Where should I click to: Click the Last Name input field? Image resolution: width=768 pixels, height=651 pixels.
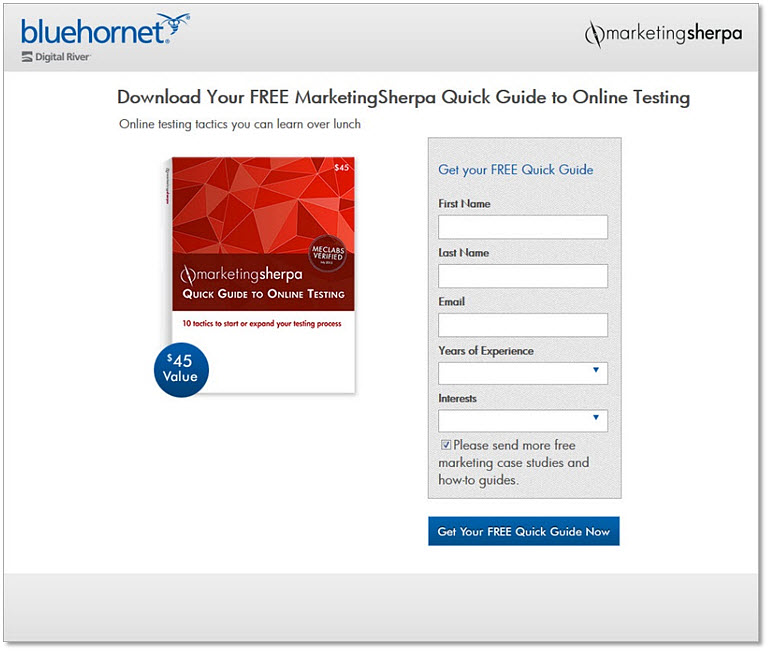click(x=523, y=276)
